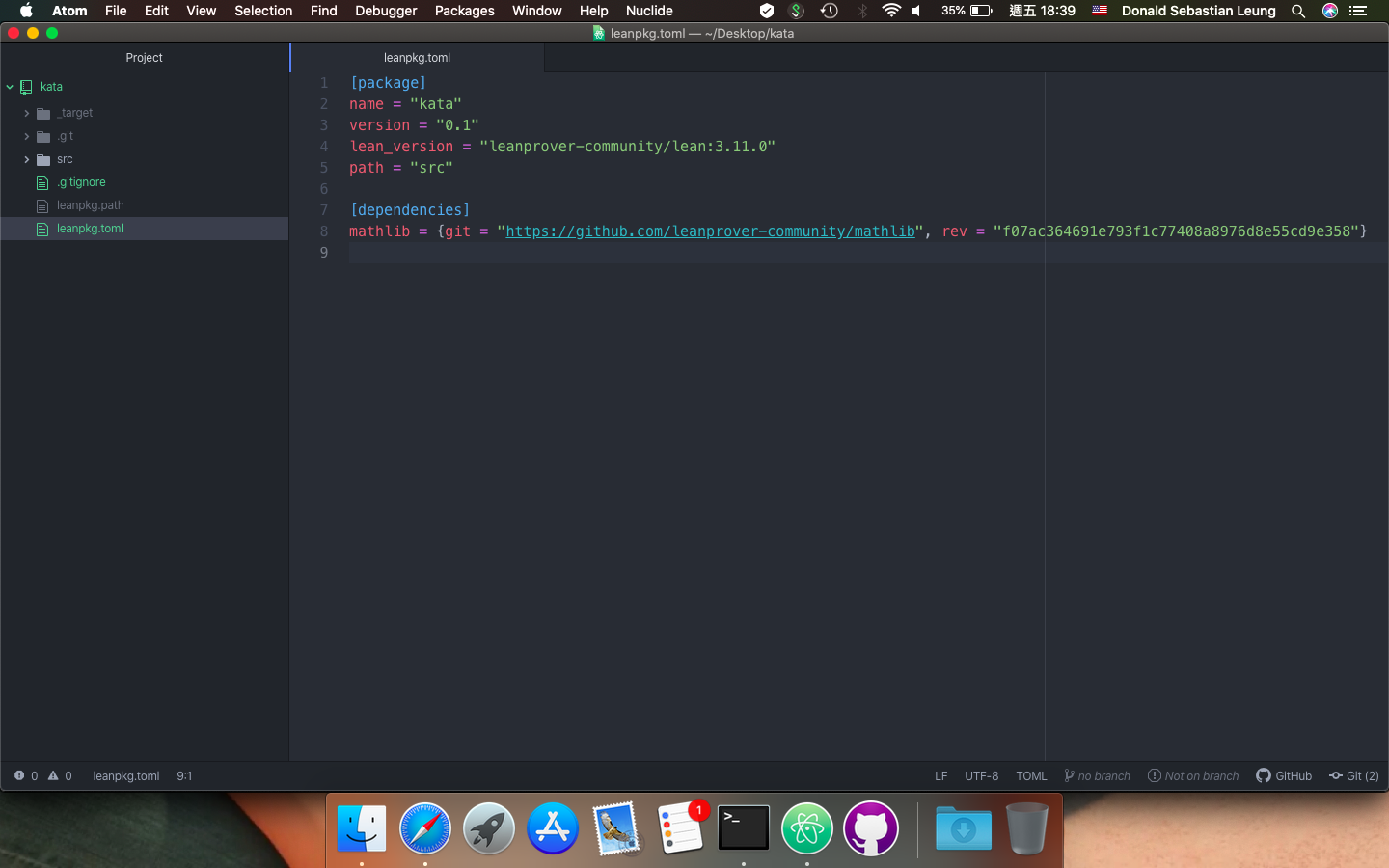Open Spotlight search magnifier icon

(1298, 11)
